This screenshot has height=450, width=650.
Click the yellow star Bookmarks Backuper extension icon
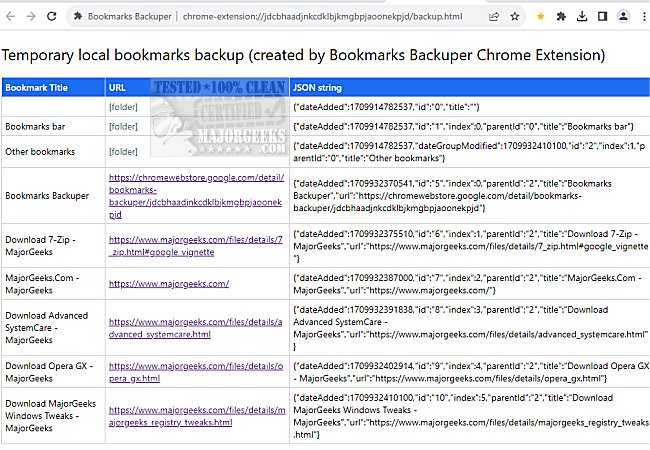(x=541, y=17)
